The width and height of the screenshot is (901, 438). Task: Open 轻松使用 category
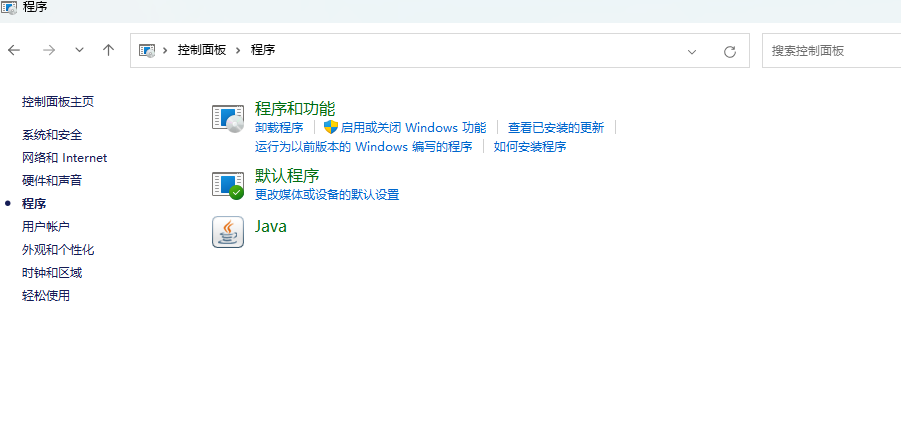(46, 295)
